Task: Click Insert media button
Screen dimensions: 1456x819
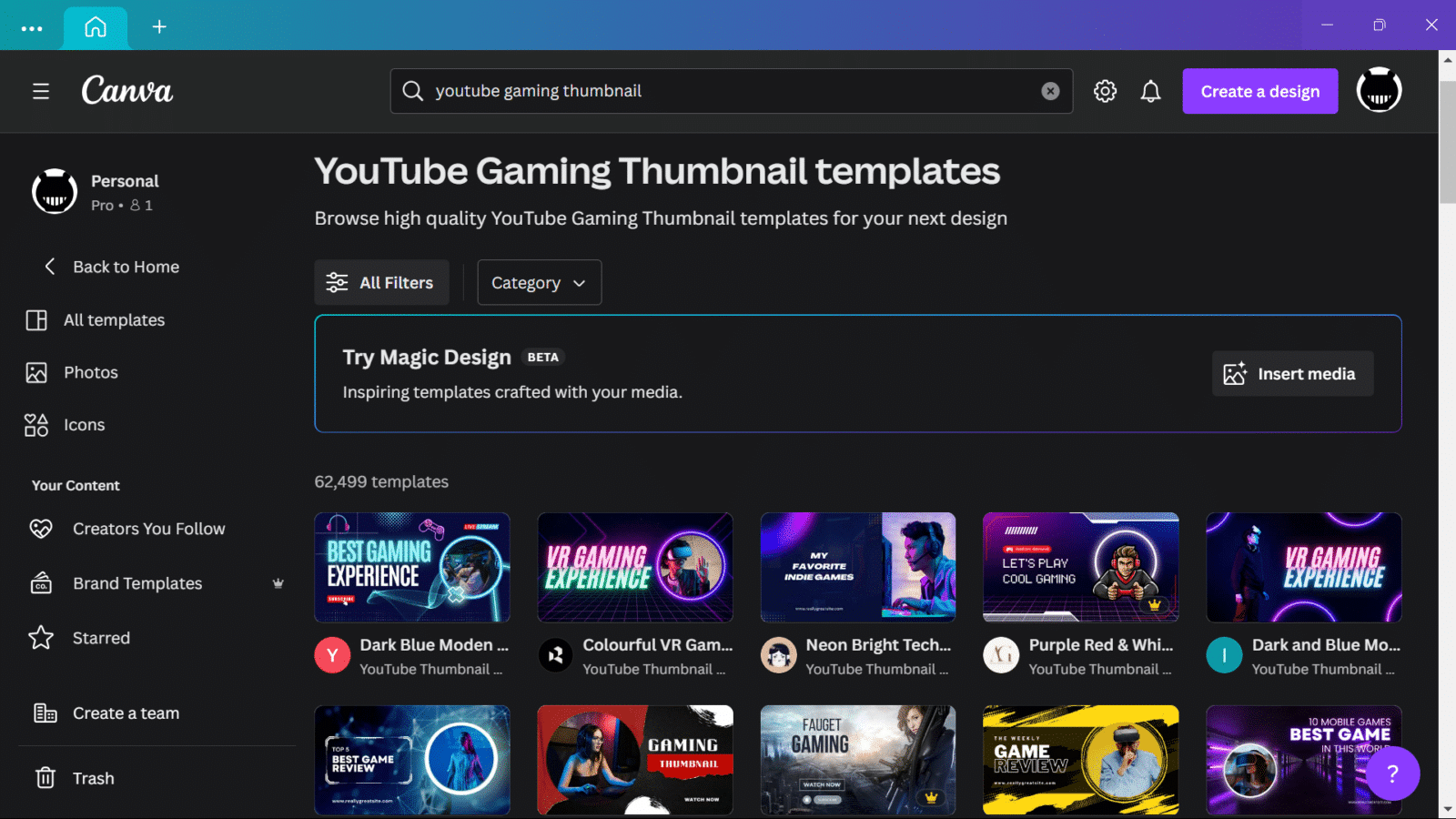Action: (1292, 374)
